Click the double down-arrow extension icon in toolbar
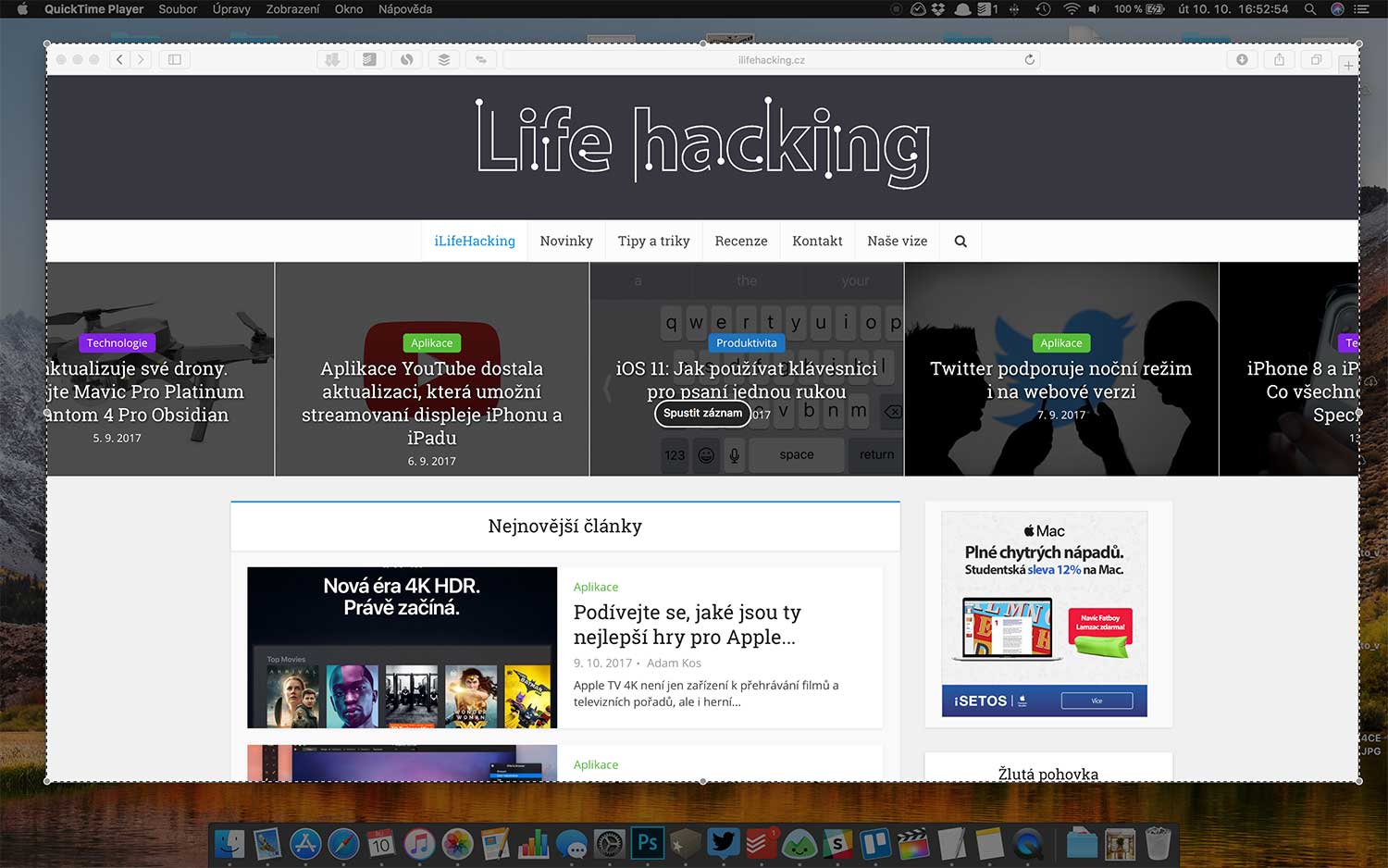This screenshot has height=868, width=1388. pyautogui.click(x=332, y=59)
